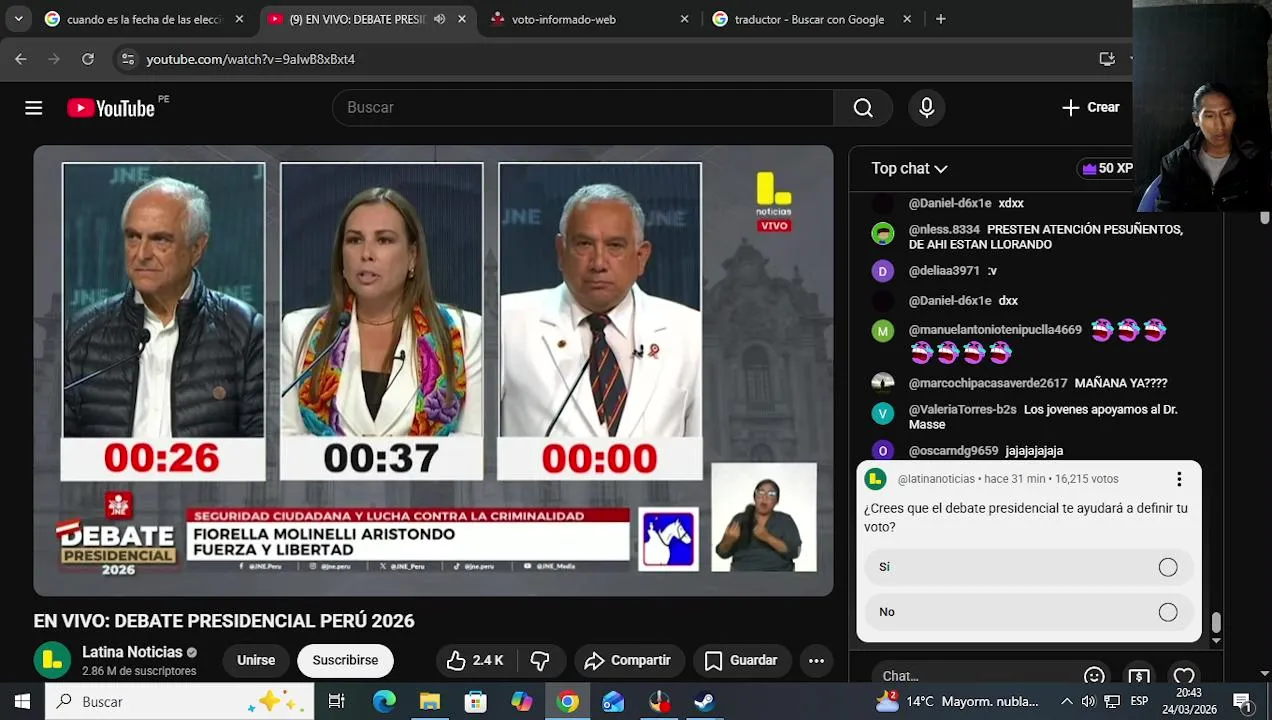Switch to 'traductor - Buscar con Google' tab

810,19
